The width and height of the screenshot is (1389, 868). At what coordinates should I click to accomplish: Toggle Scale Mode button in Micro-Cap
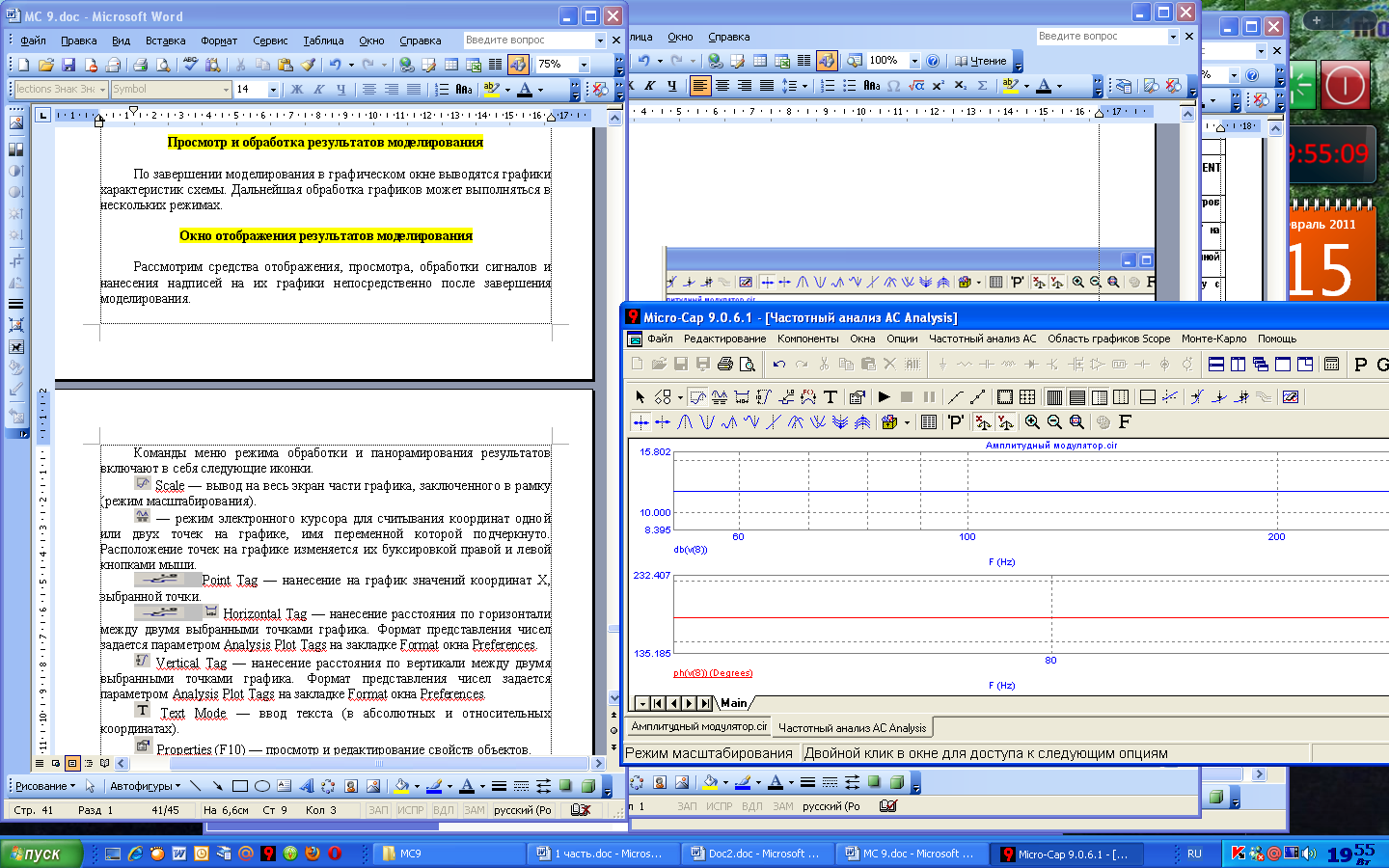coord(697,396)
